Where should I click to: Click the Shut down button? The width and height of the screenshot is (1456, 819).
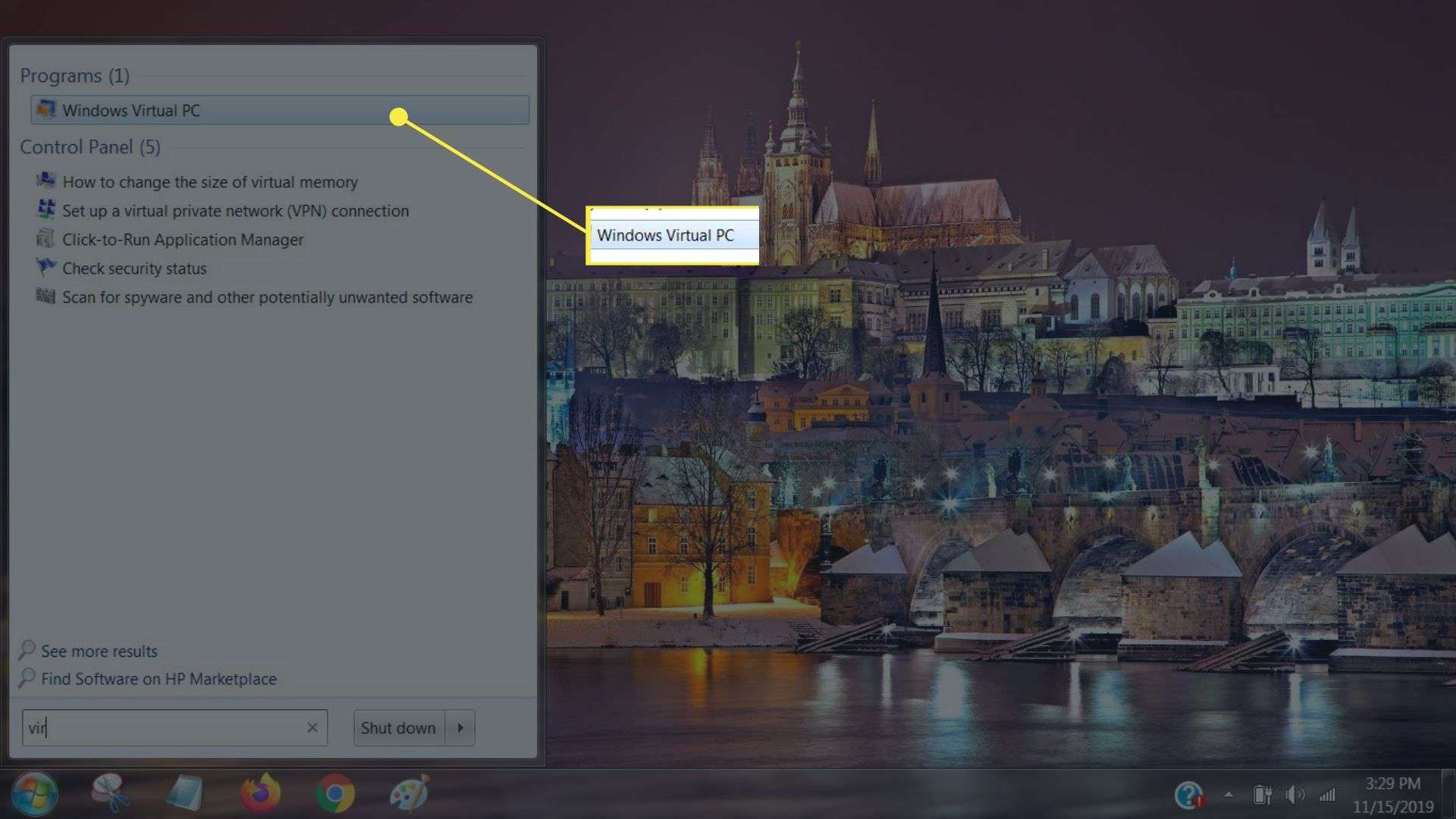tap(399, 728)
